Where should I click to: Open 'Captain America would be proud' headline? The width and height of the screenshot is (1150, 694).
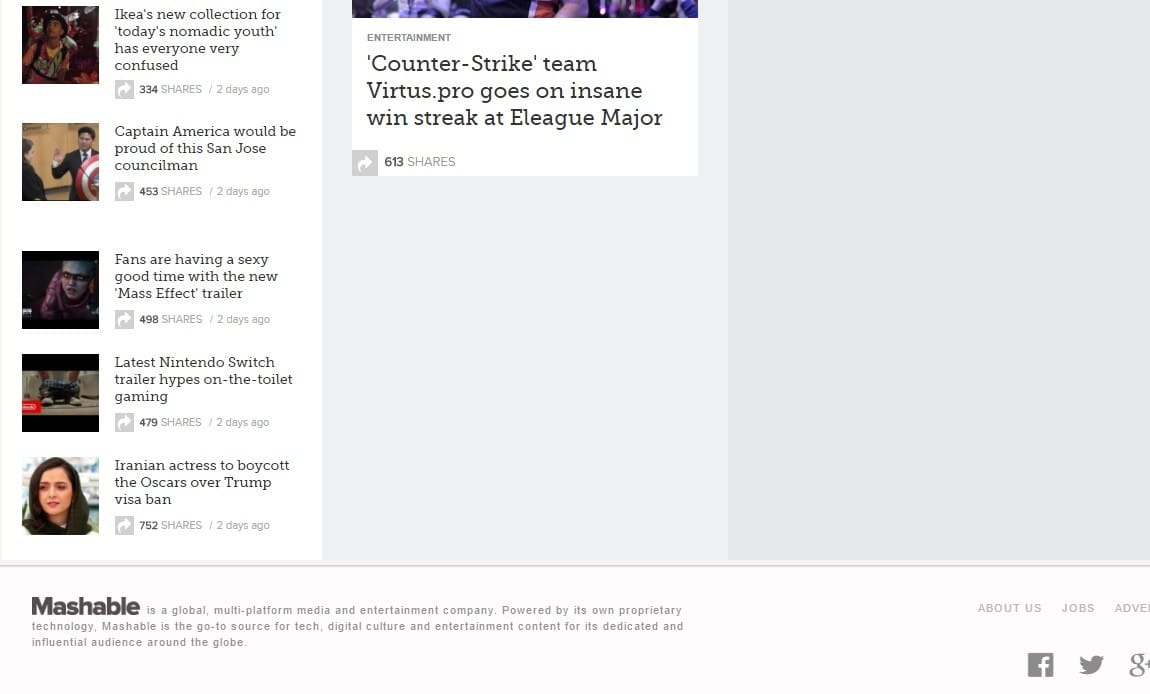coord(205,148)
